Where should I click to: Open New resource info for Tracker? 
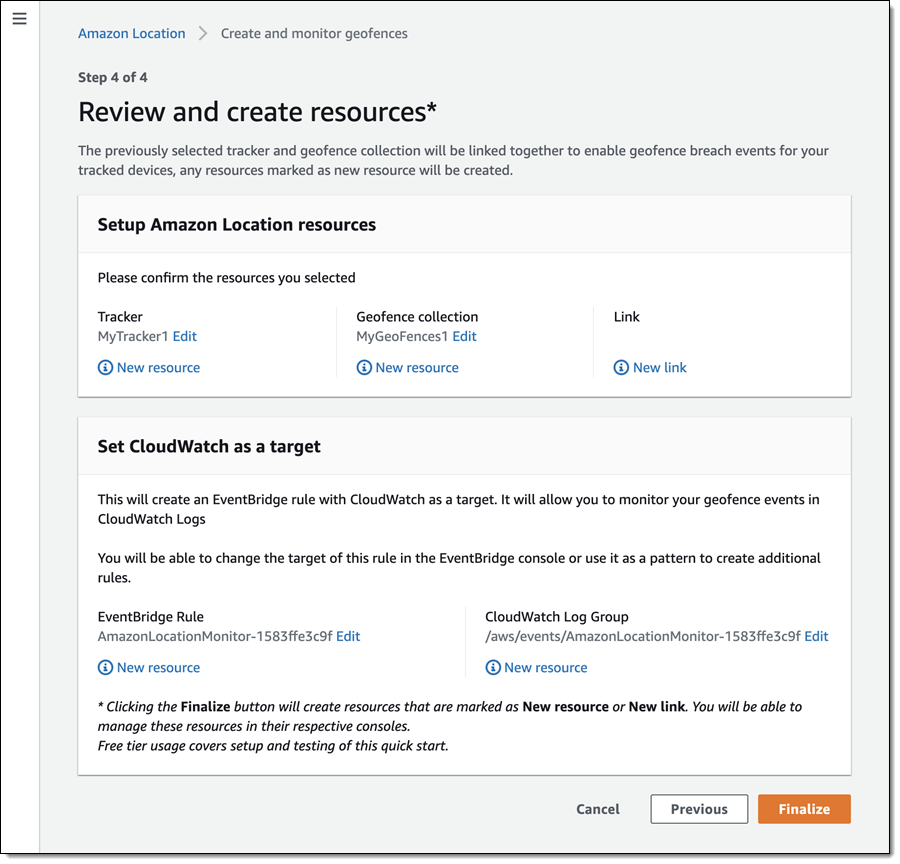158,368
